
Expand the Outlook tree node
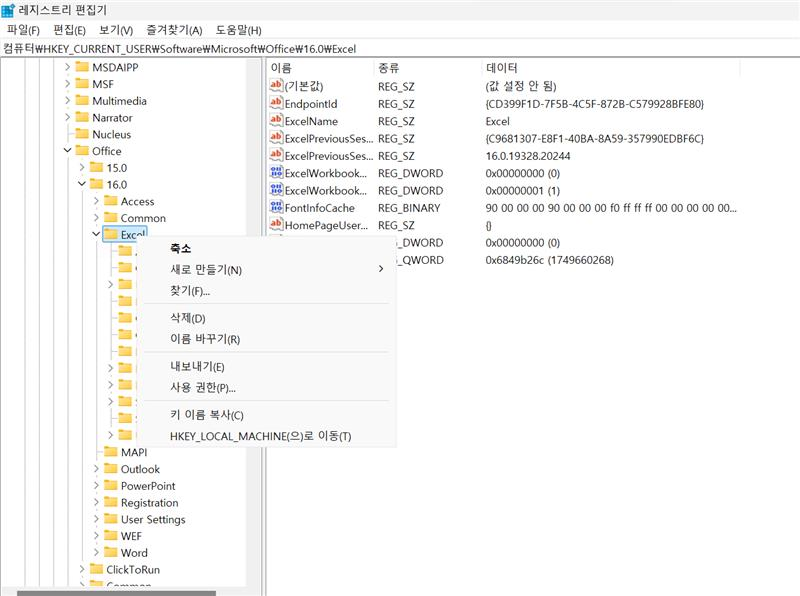click(x=96, y=469)
